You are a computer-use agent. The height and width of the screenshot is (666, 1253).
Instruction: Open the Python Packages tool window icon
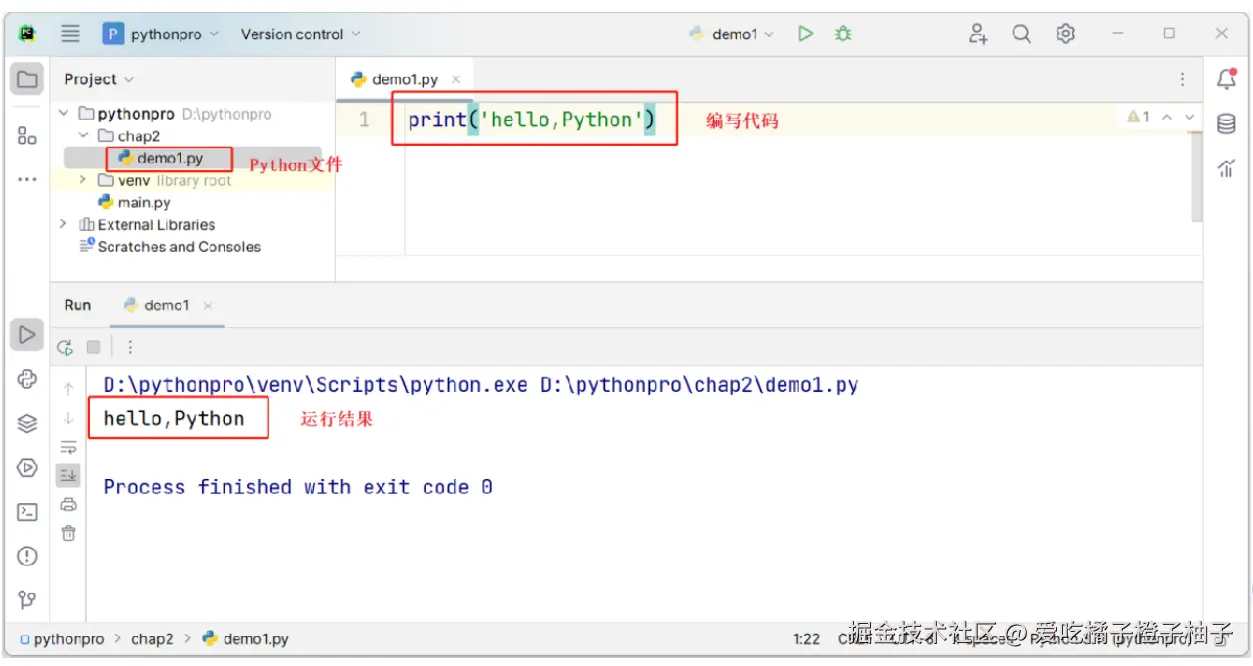click(x=27, y=378)
